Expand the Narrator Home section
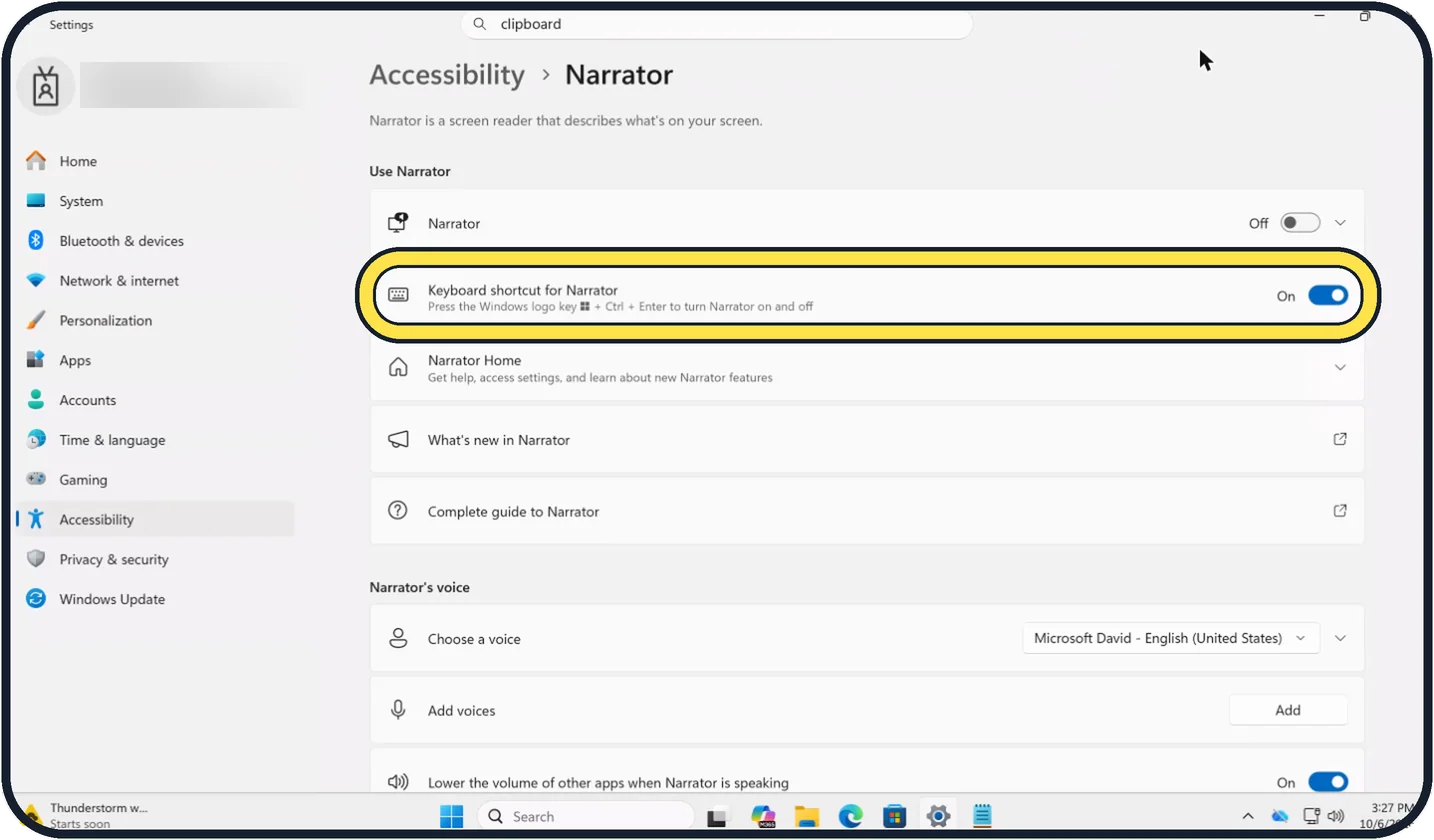 click(x=1341, y=368)
